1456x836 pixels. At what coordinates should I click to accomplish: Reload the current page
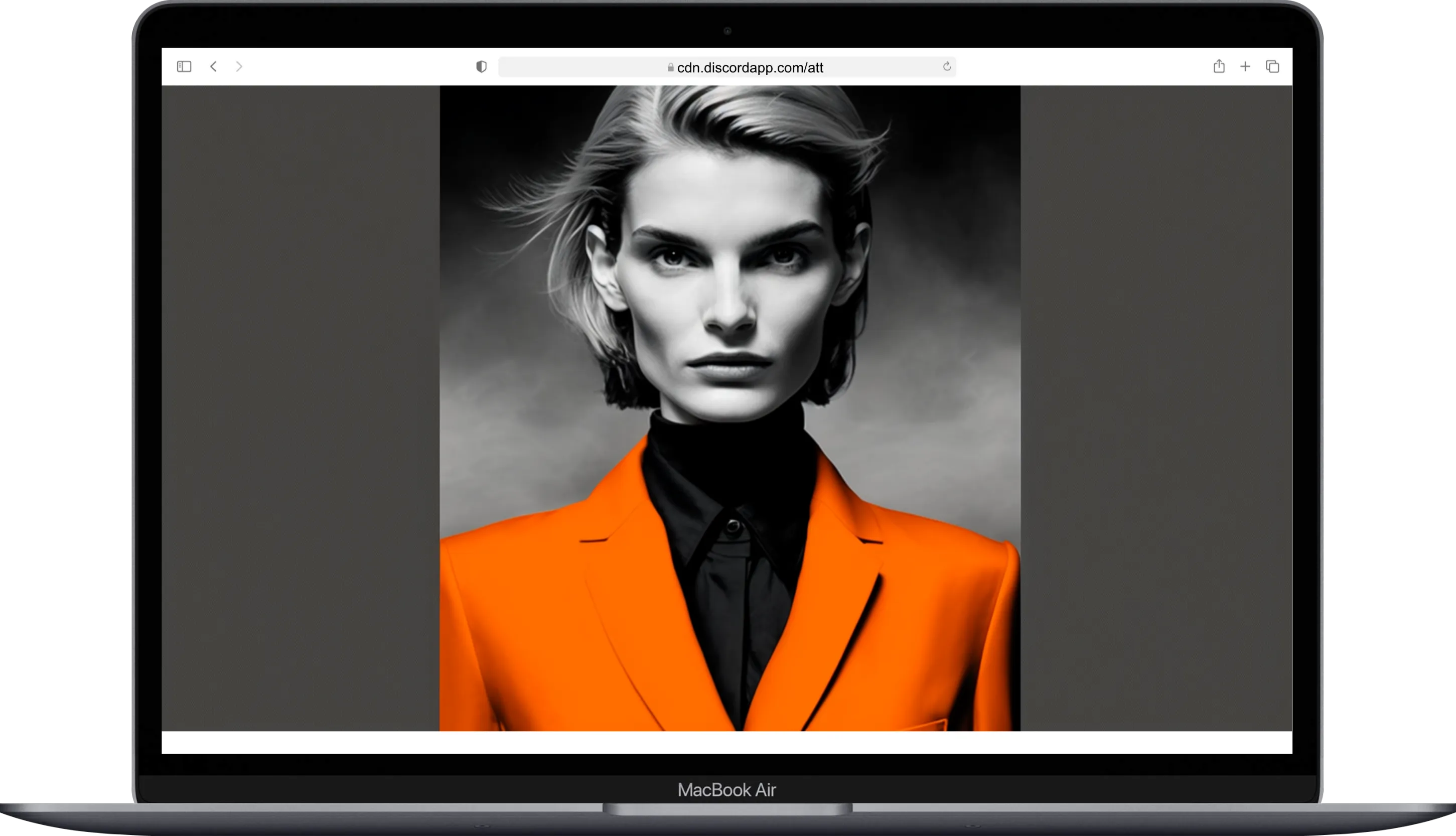946,67
